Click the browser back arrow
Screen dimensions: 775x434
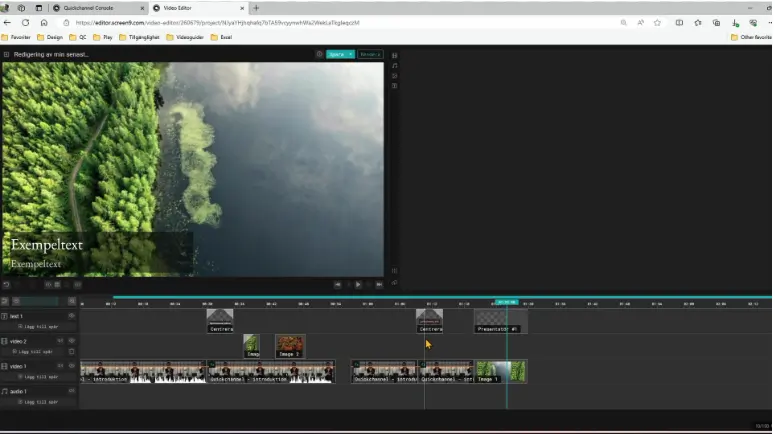(x=8, y=22)
